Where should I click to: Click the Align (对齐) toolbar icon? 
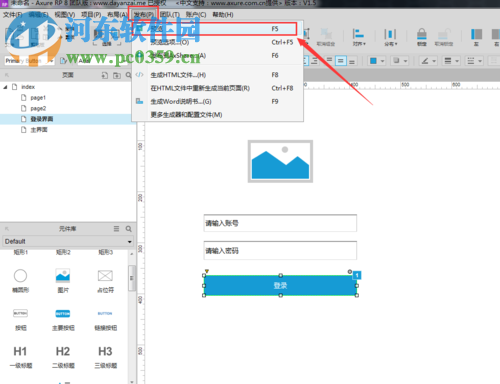pyautogui.click(x=359, y=37)
